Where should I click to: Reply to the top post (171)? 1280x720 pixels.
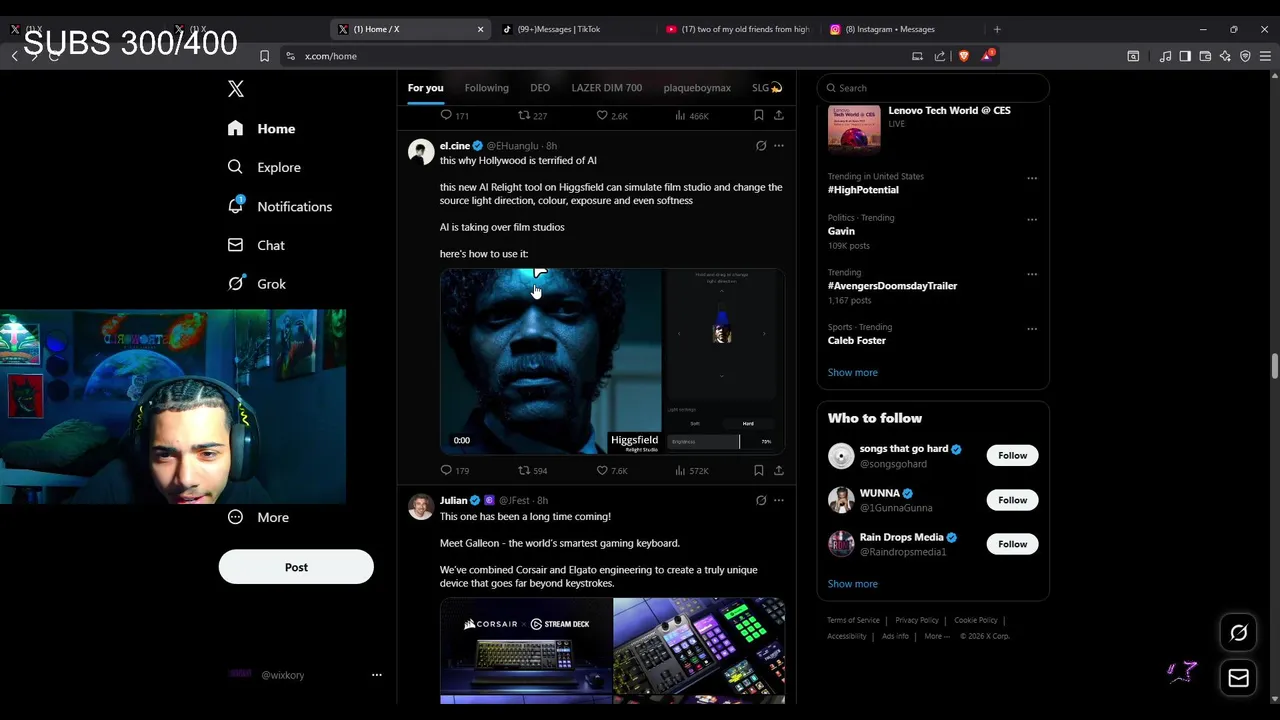click(x=455, y=116)
